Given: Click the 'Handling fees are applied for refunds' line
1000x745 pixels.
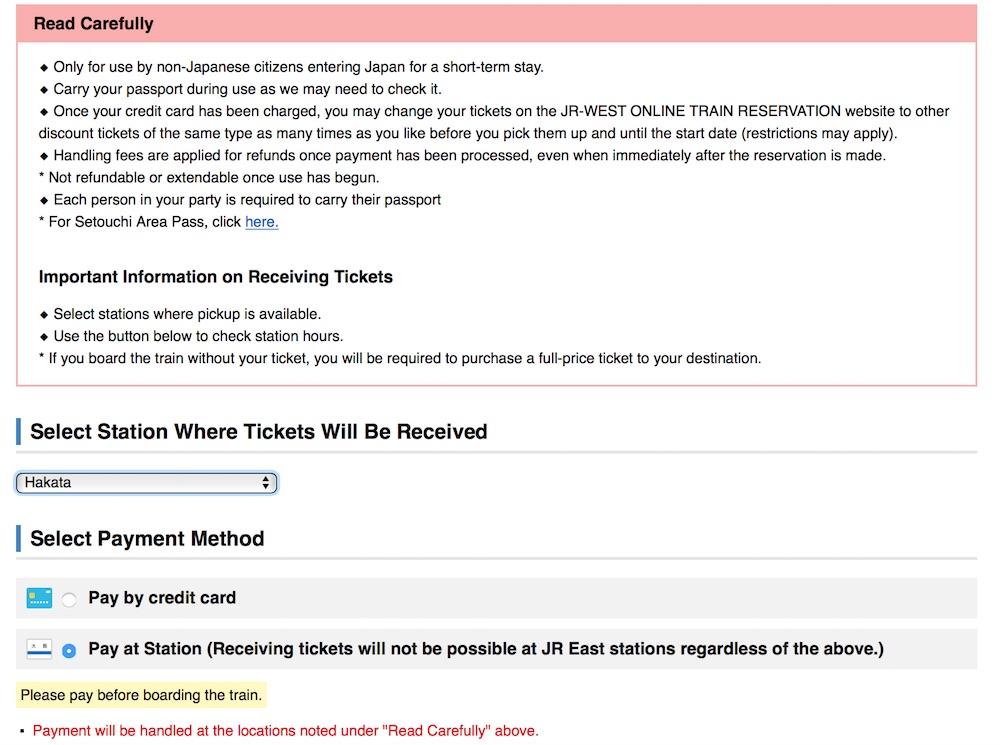Looking at the screenshot, I should click(x=469, y=155).
